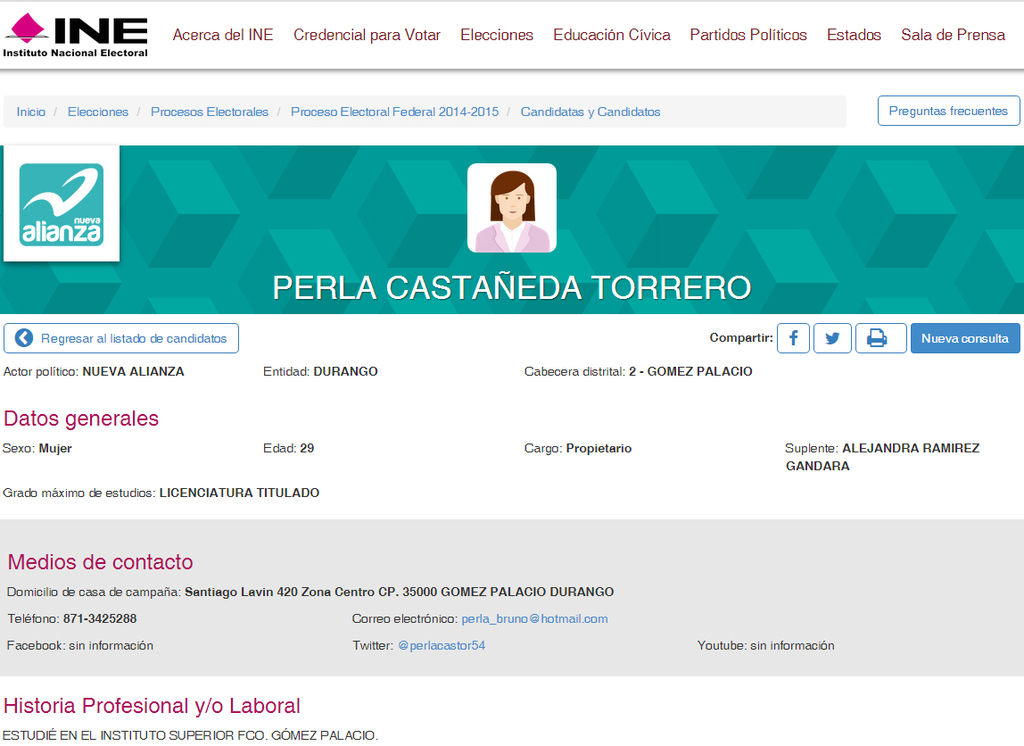Share profile via Facebook icon
Screen dimensions: 1024x746
[x=793, y=338]
